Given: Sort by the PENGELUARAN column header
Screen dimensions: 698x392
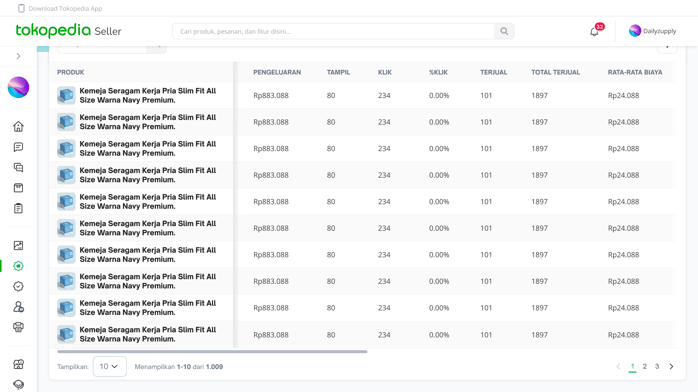Looking at the screenshot, I should (277, 72).
